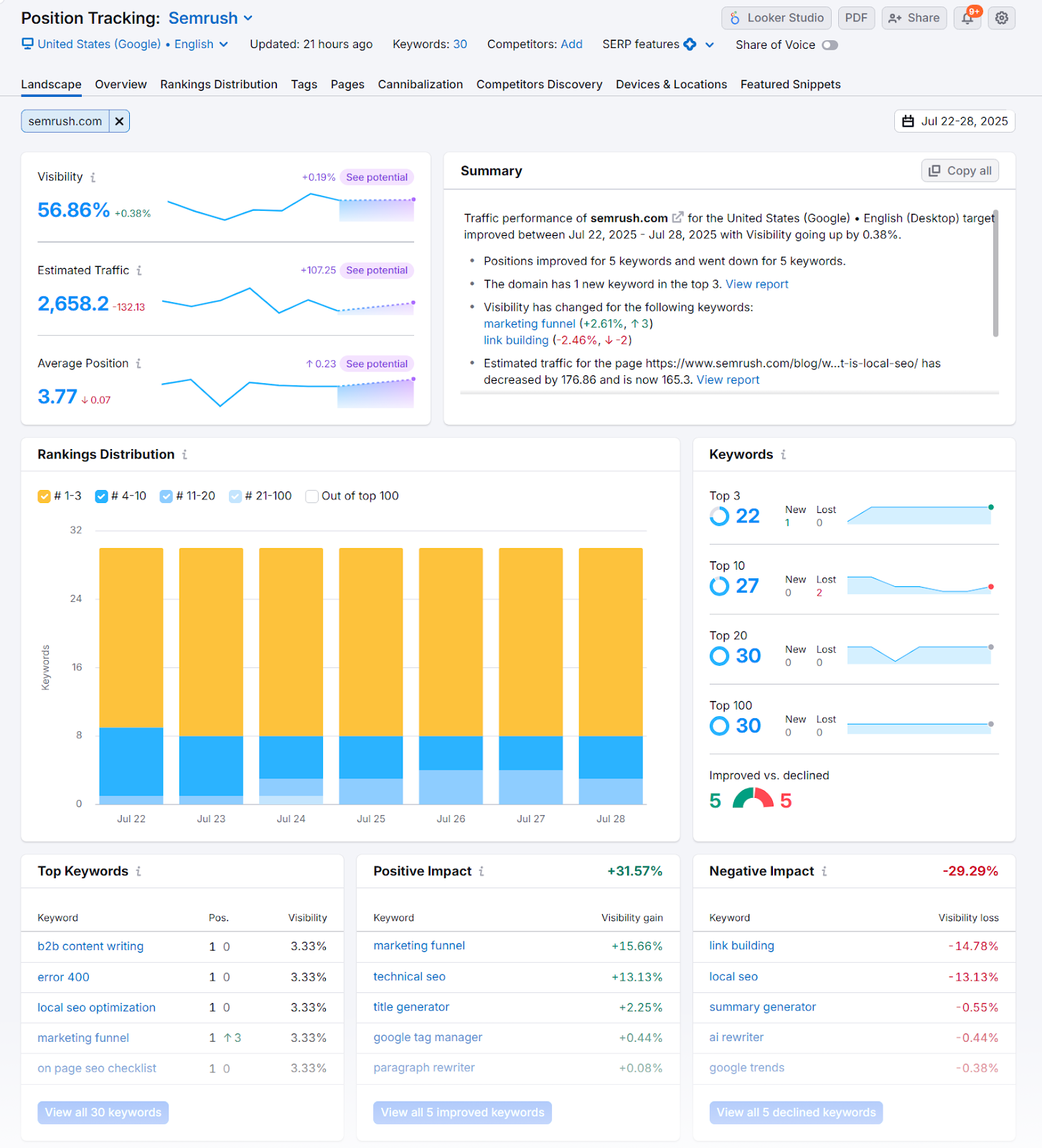
Task: Open United States (Google) English location dropdown
Action: [x=126, y=44]
